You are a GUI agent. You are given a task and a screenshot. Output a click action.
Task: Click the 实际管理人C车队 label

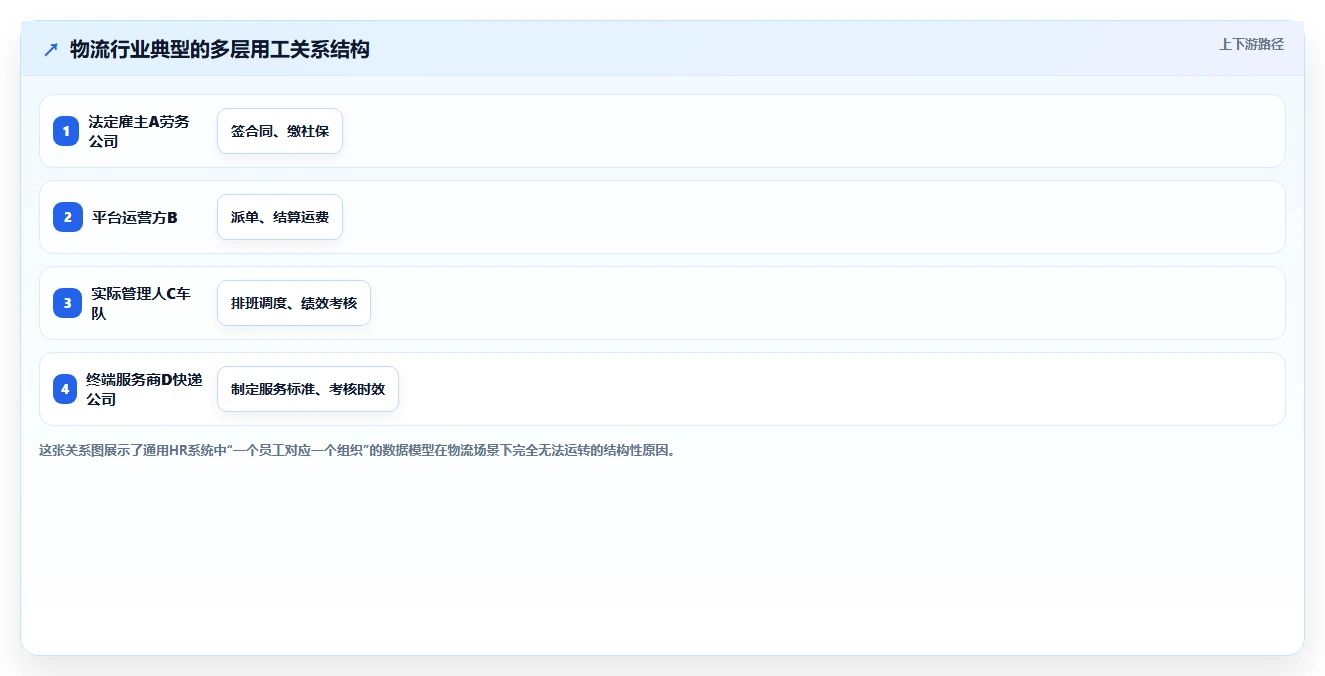point(140,303)
